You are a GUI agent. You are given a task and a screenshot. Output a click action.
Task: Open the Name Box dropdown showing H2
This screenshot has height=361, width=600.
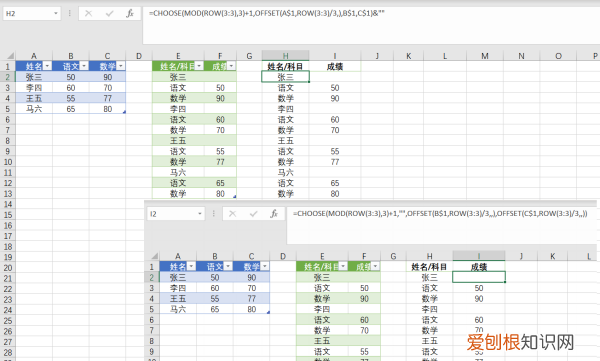pos(56,13)
